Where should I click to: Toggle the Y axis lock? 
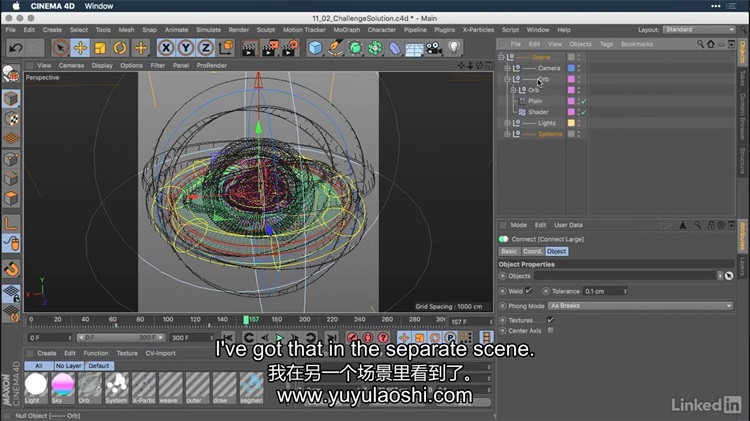[x=186, y=48]
